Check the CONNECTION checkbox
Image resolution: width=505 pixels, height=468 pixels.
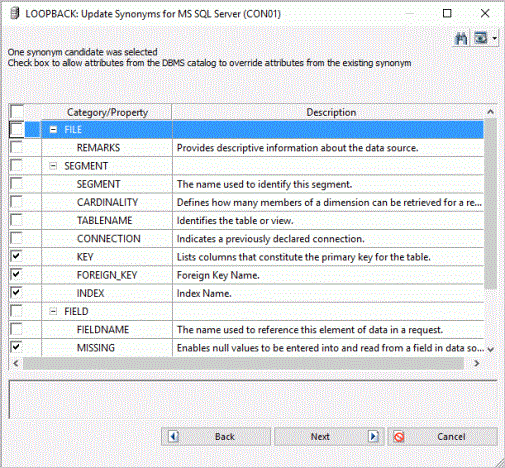pyautogui.click(x=17, y=238)
